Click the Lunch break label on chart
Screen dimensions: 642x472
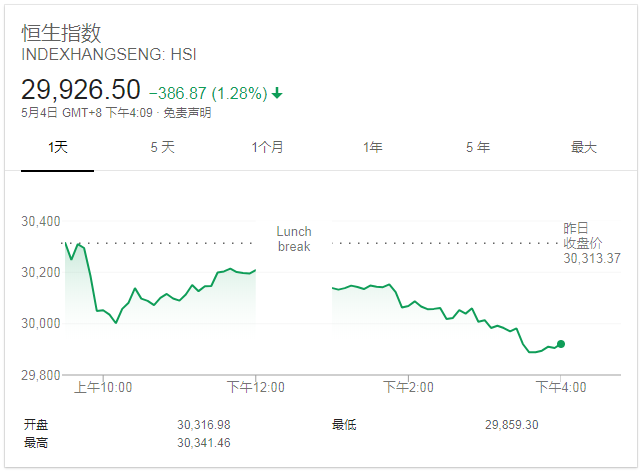tap(294, 239)
